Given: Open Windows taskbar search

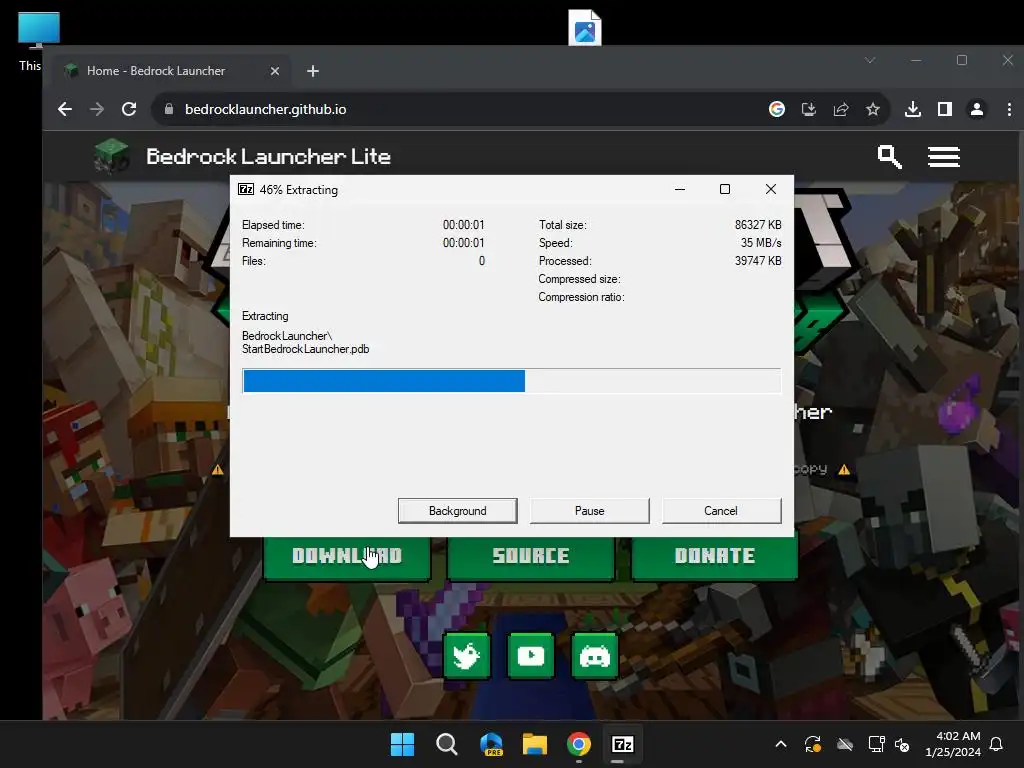Looking at the screenshot, I should click(x=447, y=744).
